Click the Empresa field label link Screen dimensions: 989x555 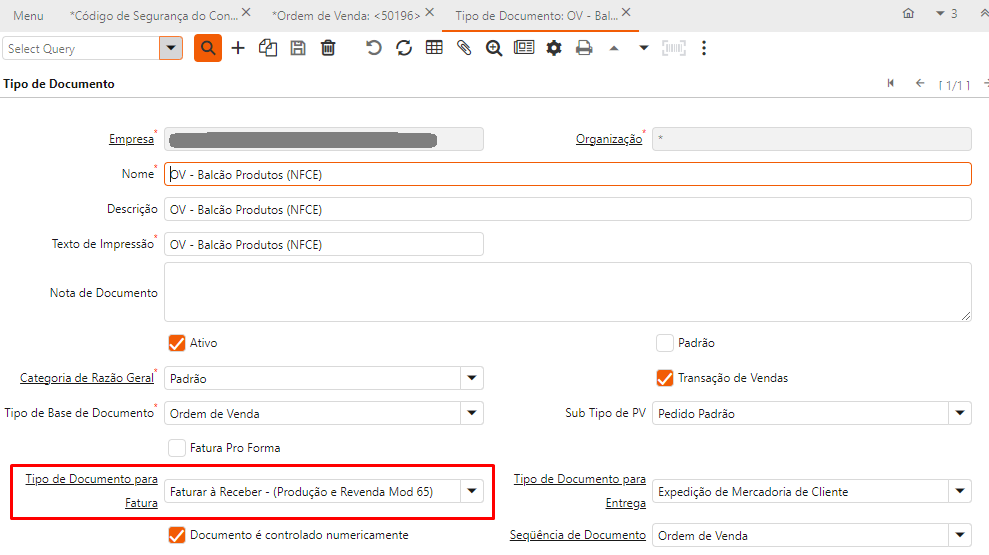pos(131,139)
